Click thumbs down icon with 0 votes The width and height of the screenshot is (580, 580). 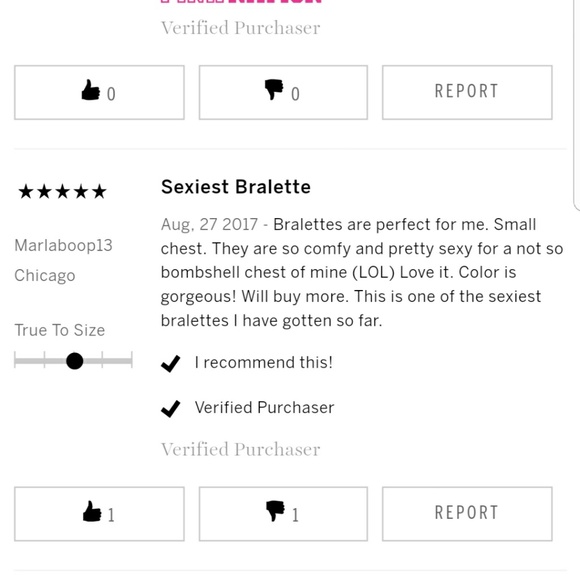pos(283,92)
